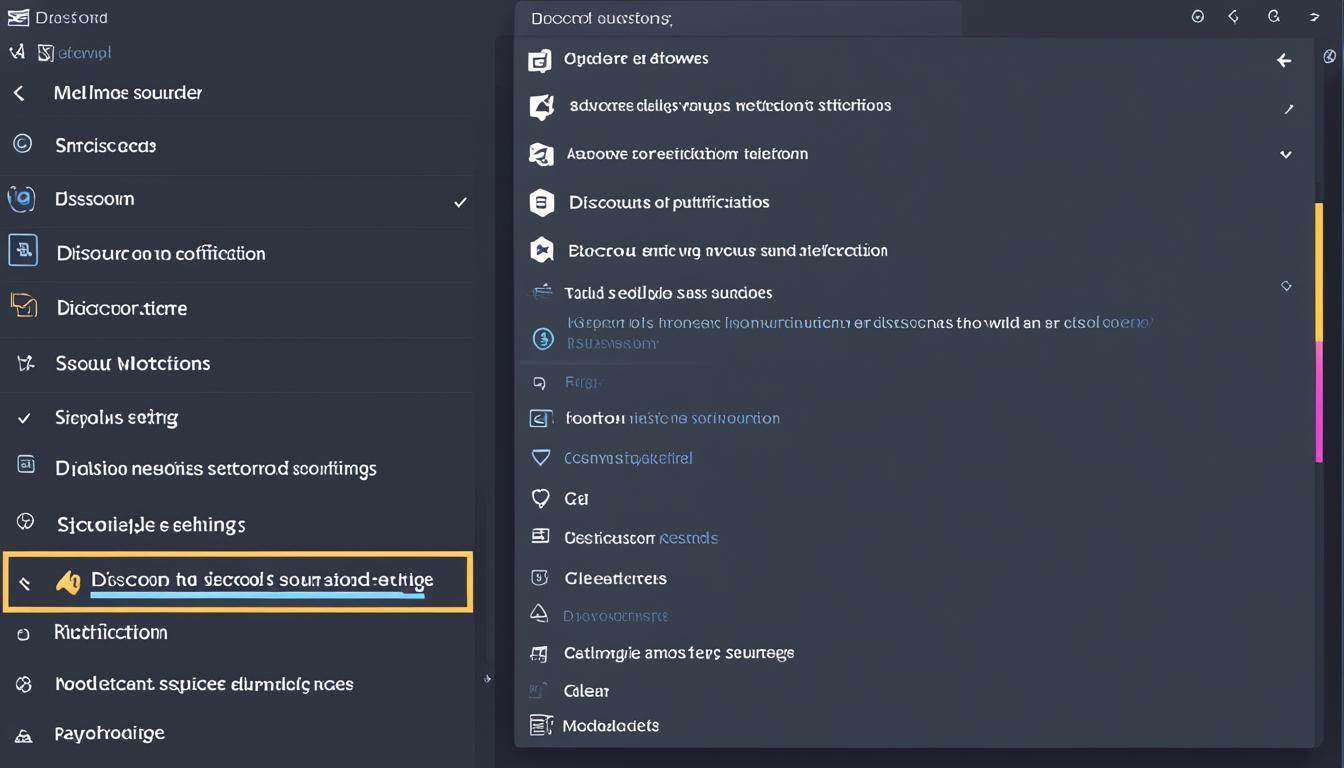The image size is (1344, 768).
Task: Open the heart icon beside the 'Cai' entry
Action: (x=541, y=498)
